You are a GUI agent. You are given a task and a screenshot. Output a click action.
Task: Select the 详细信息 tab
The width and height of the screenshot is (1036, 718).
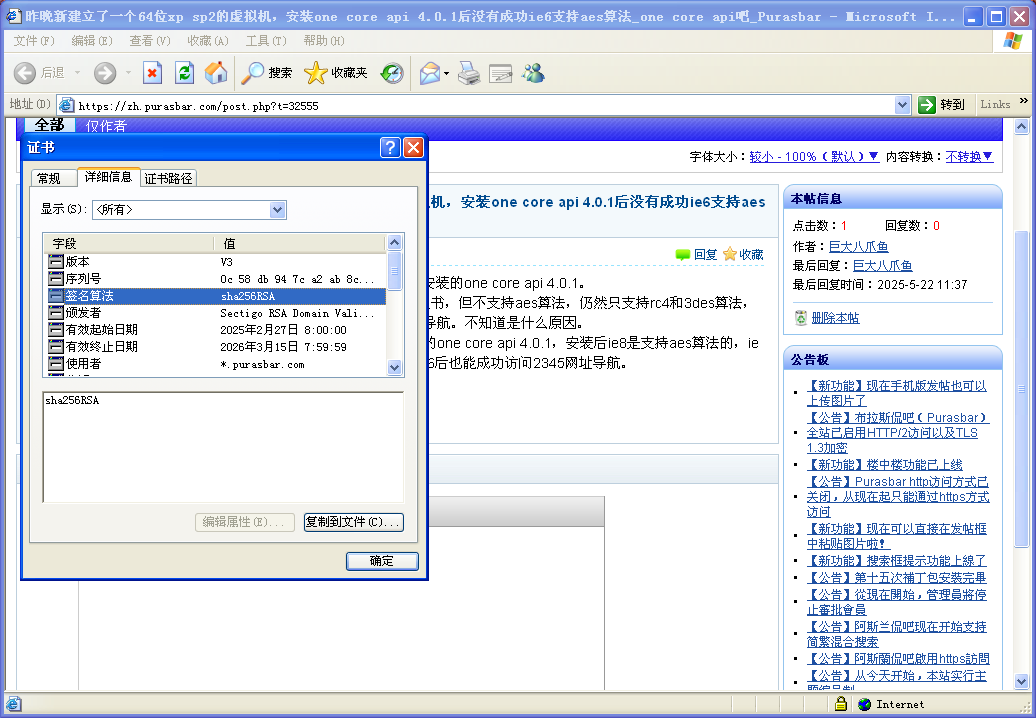coord(108,177)
